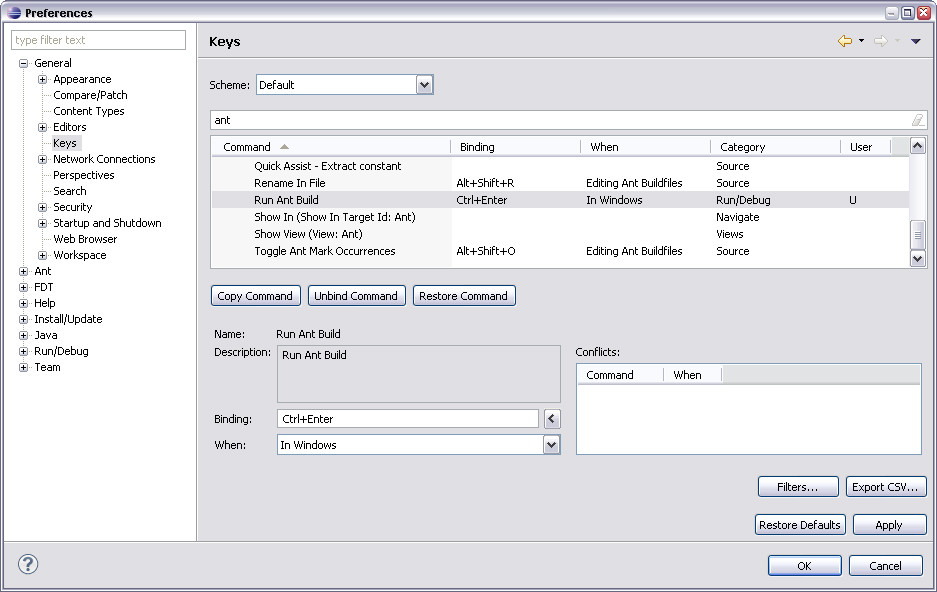937x592 pixels.
Task: Clear the key filter text with the eraser icon
Action: click(917, 120)
